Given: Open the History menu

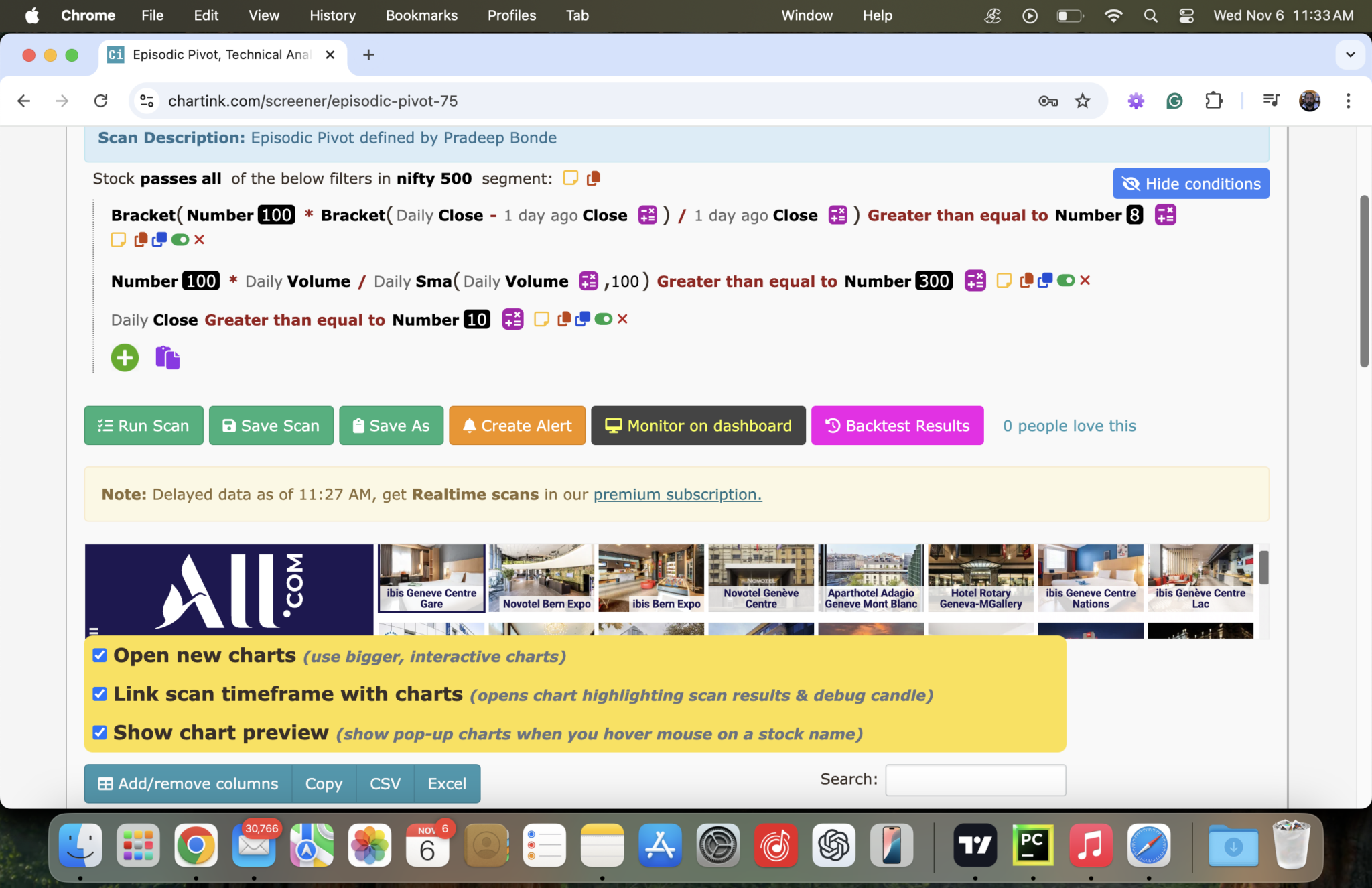Looking at the screenshot, I should coord(332,15).
